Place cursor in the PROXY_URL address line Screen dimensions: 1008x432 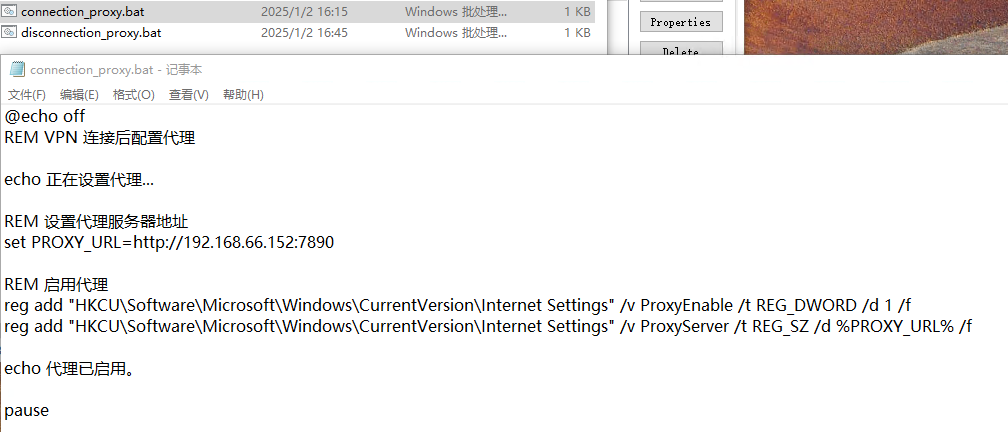pos(169,243)
